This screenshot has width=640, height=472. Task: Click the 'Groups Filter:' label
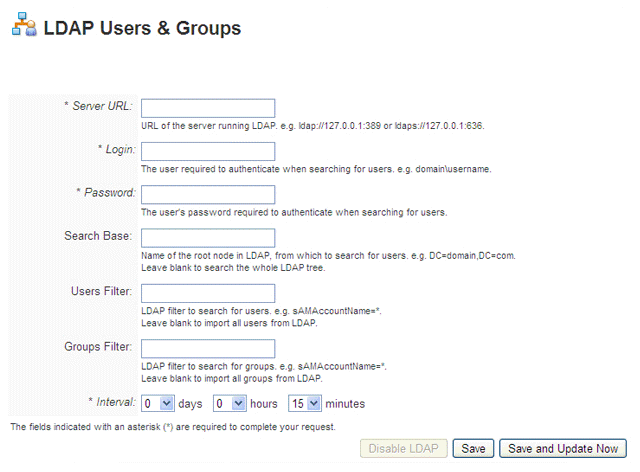coord(98,347)
